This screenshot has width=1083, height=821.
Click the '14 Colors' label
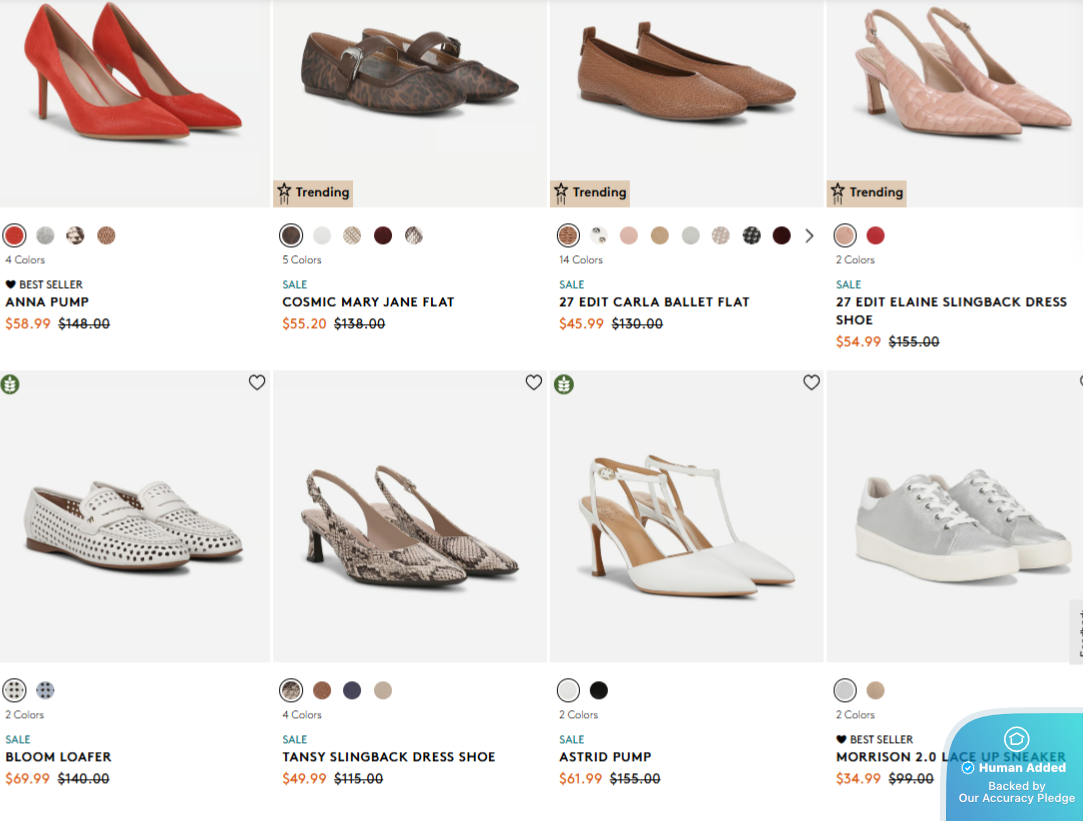coord(581,260)
